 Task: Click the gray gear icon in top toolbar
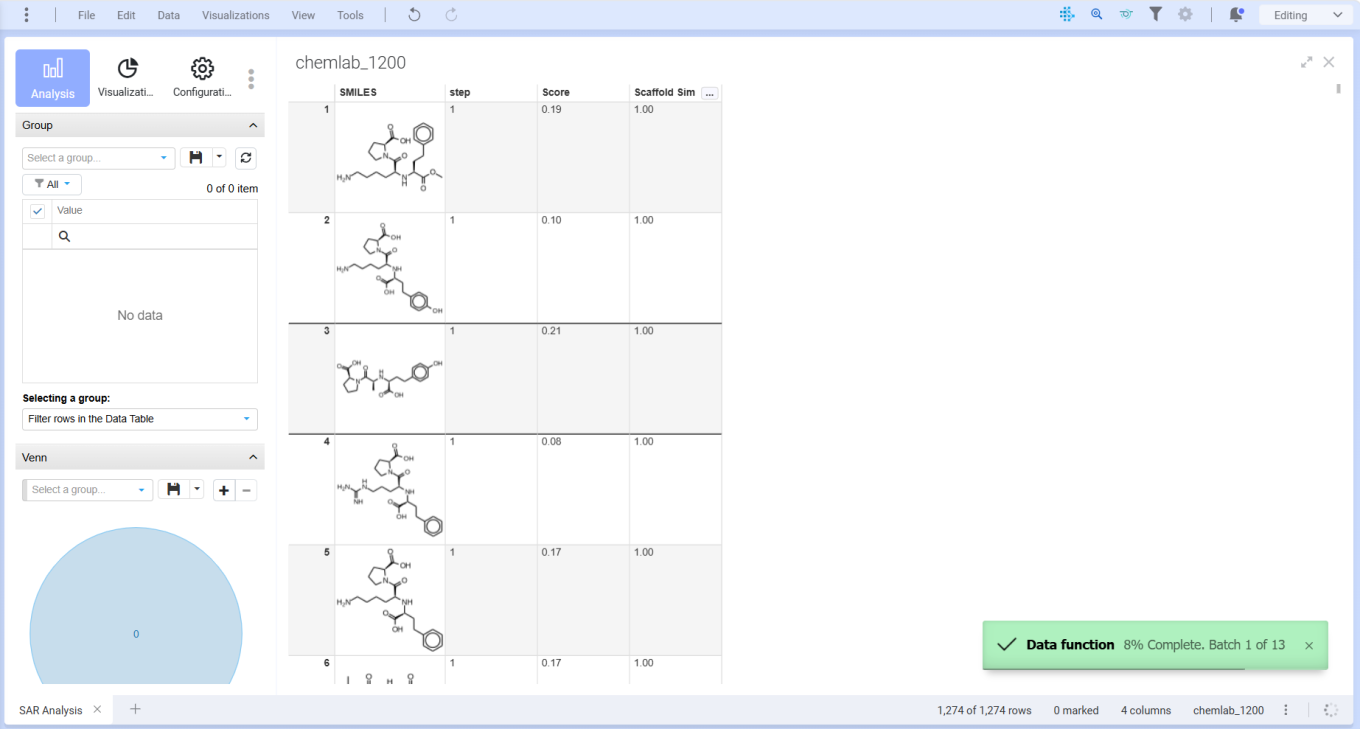pyautogui.click(x=1185, y=15)
